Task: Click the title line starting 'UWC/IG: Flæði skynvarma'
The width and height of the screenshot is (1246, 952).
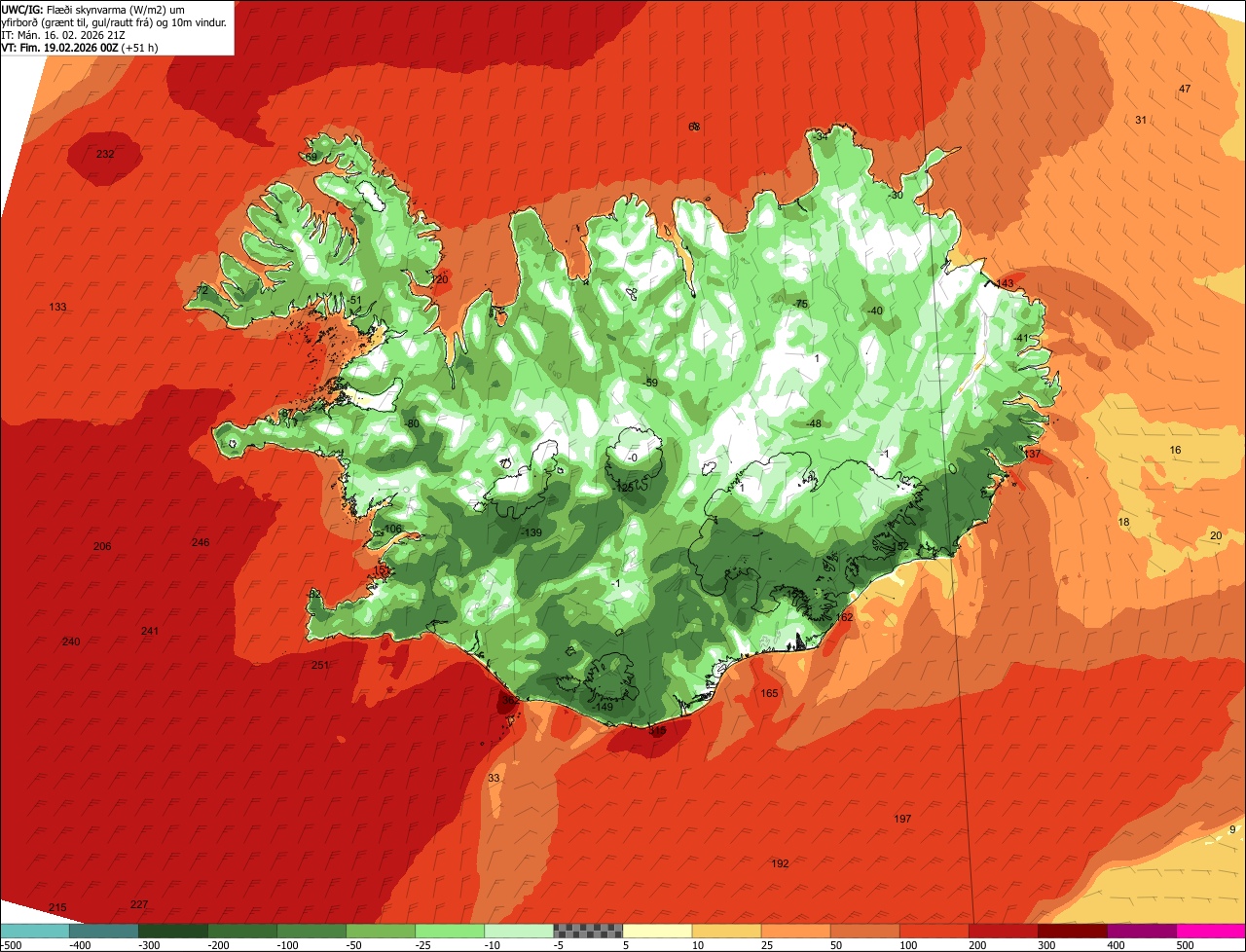Action: [93, 10]
